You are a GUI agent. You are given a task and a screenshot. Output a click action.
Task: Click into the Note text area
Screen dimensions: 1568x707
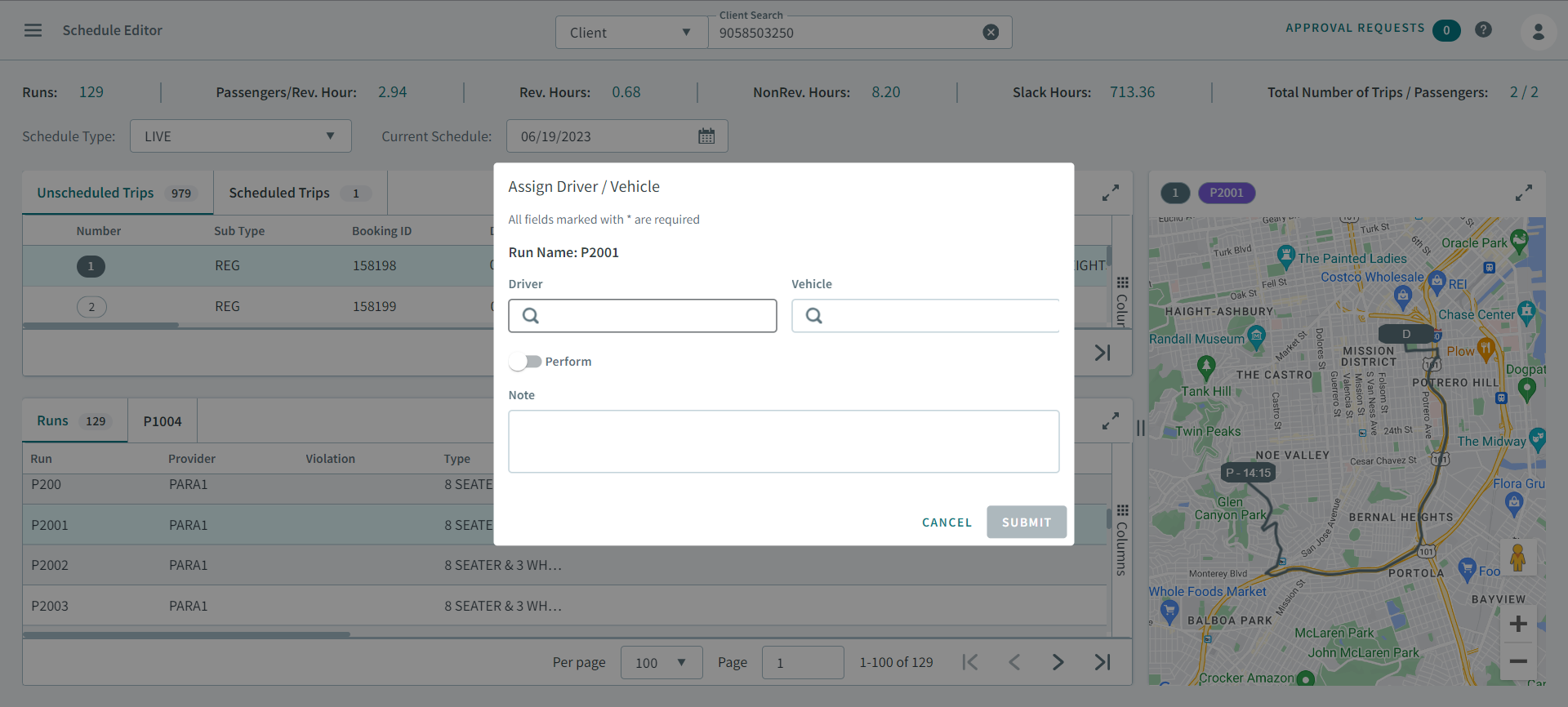784,442
